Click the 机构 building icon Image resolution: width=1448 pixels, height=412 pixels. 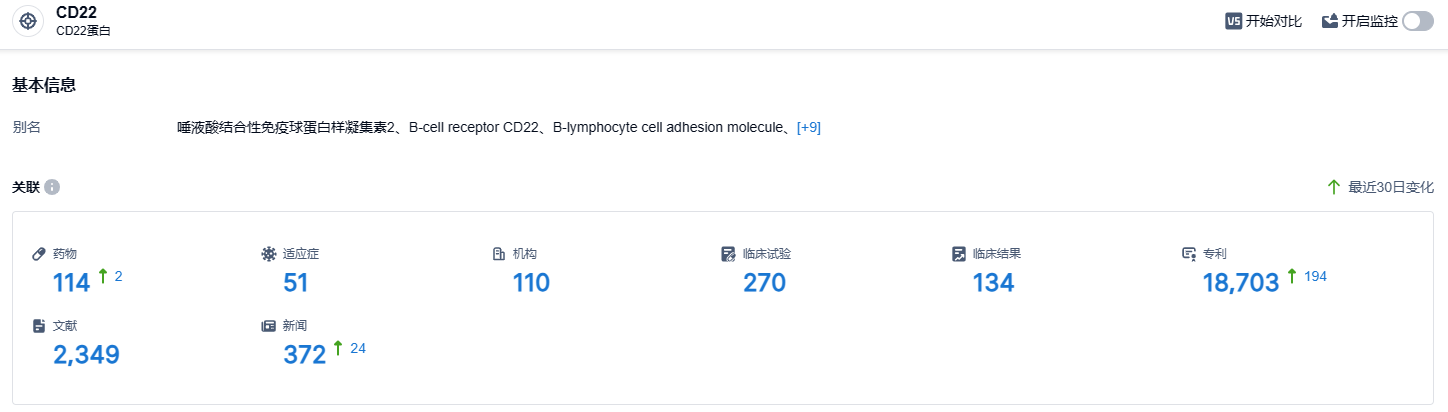[x=498, y=254]
